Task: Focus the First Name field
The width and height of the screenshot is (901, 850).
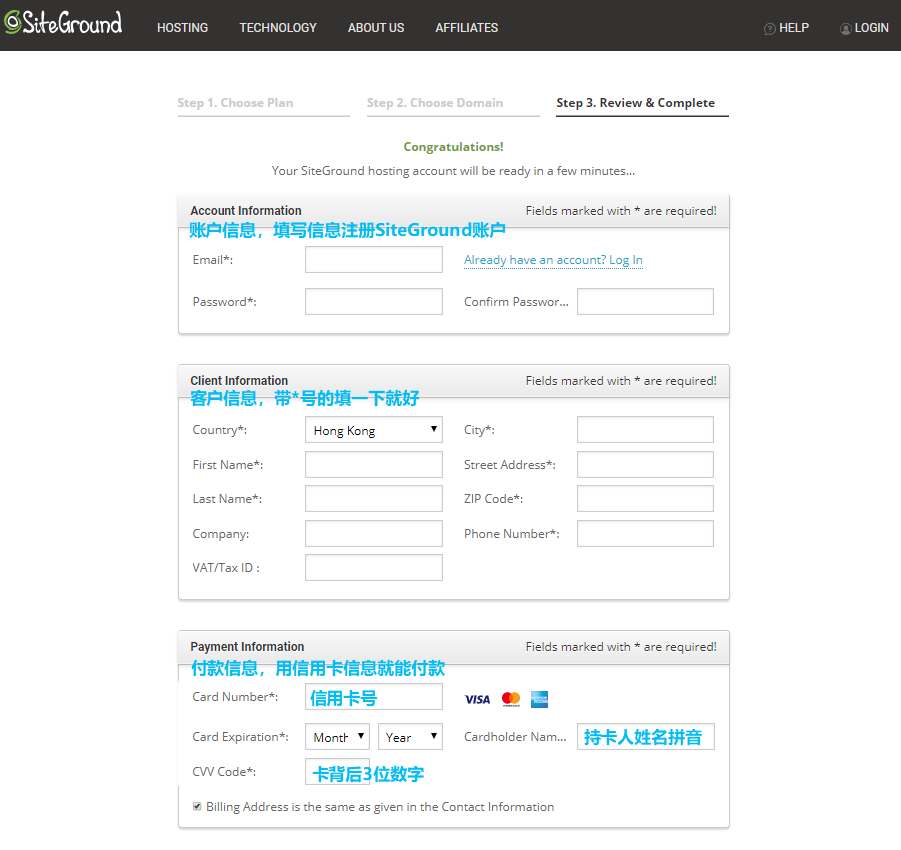Action: click(x=374, y=464)
